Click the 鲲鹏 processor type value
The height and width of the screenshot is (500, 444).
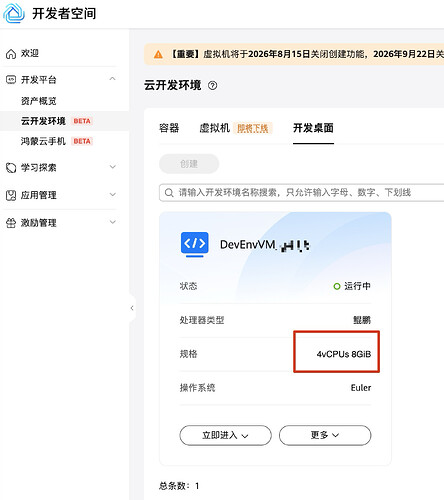click(x=362, y=320)
